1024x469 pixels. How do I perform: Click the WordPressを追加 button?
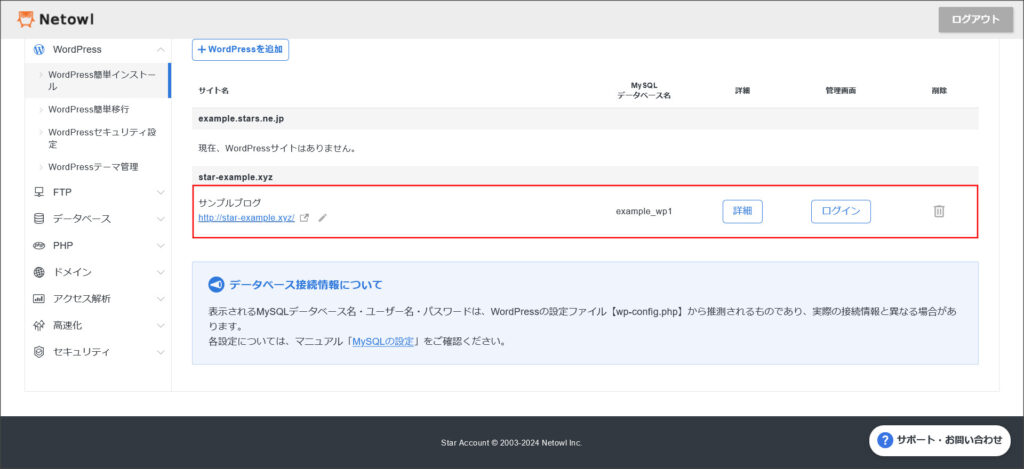pyautogui.click(x=240, y=50)
